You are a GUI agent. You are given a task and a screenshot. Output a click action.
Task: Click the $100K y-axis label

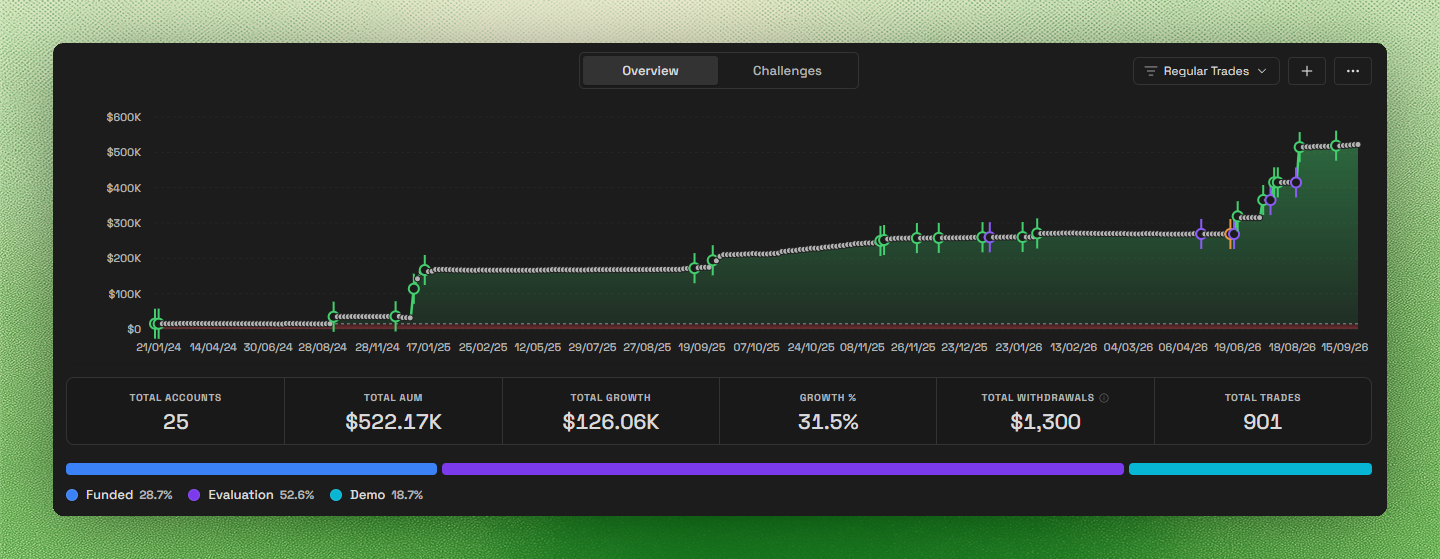pos(124,294)
